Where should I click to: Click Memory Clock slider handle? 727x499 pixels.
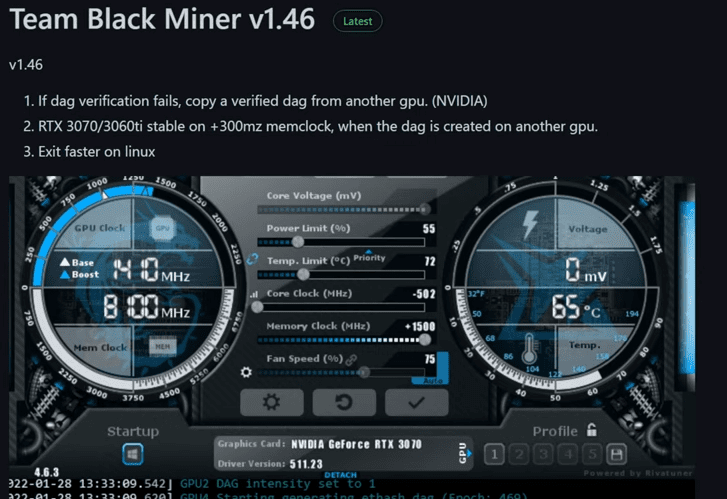coord(424,339)
